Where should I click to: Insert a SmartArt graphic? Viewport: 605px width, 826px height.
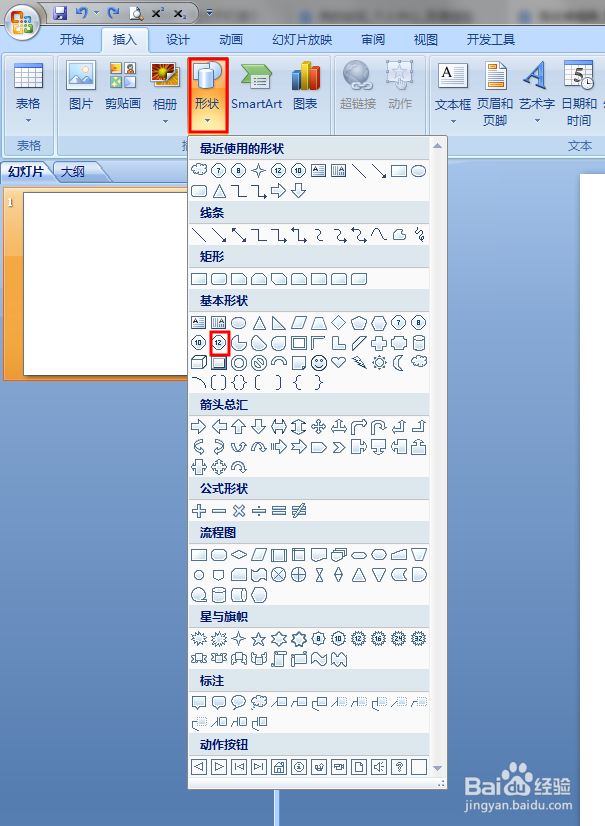pos(256,86)
